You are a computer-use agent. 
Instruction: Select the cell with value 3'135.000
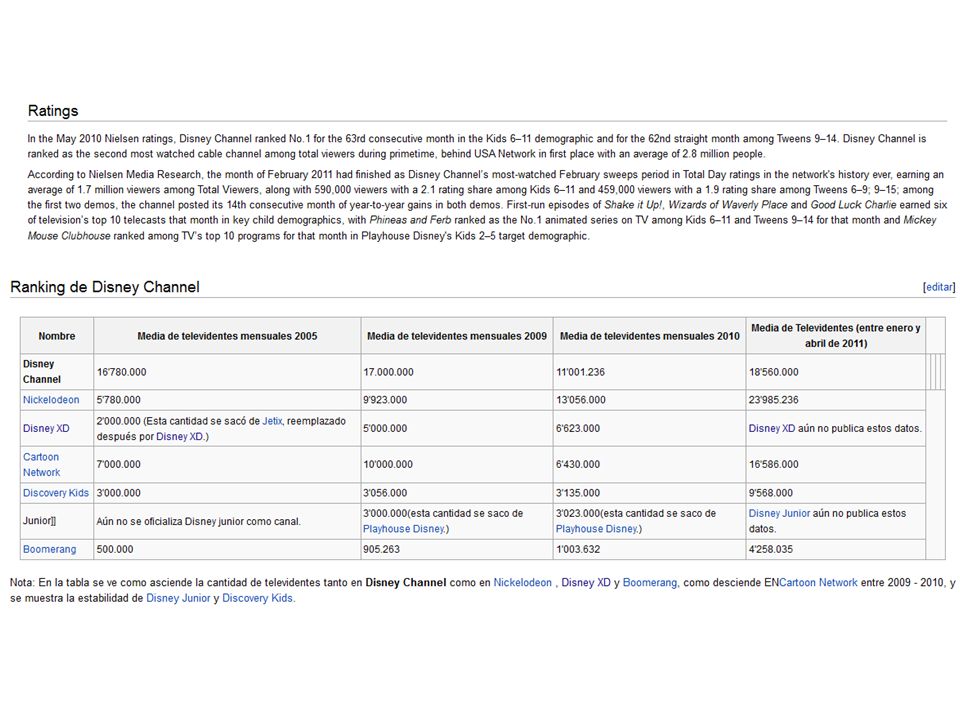coord(650,493)
